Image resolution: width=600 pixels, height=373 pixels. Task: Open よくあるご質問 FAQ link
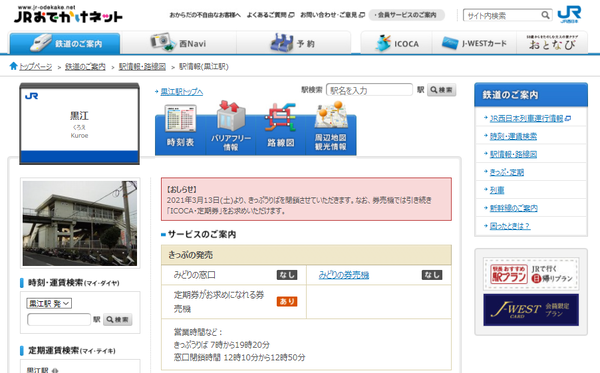[x=271, y=15]
